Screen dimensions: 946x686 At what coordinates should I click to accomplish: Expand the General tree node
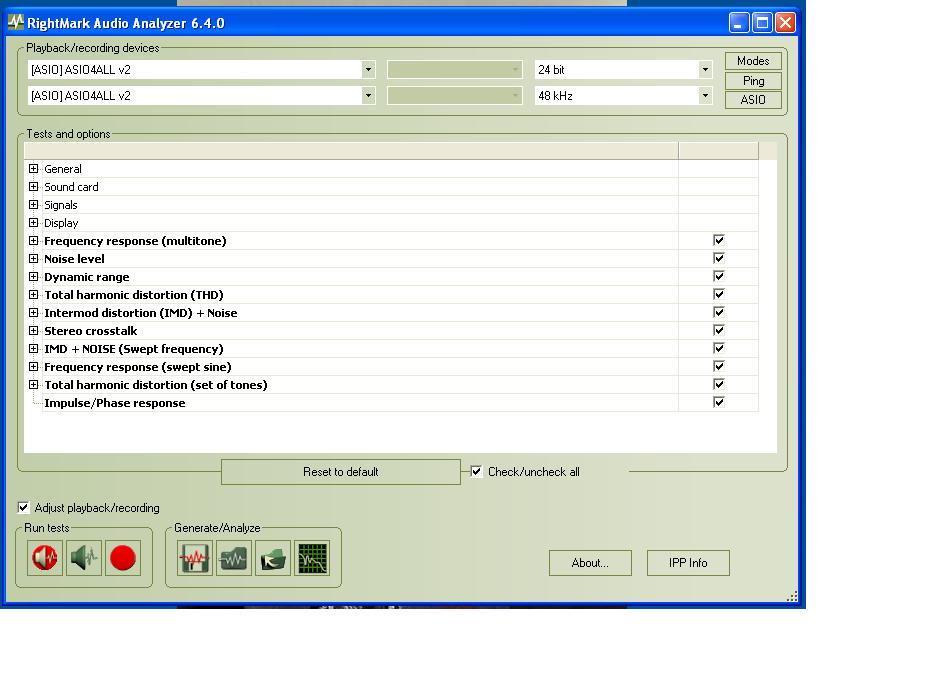[34, 169]
